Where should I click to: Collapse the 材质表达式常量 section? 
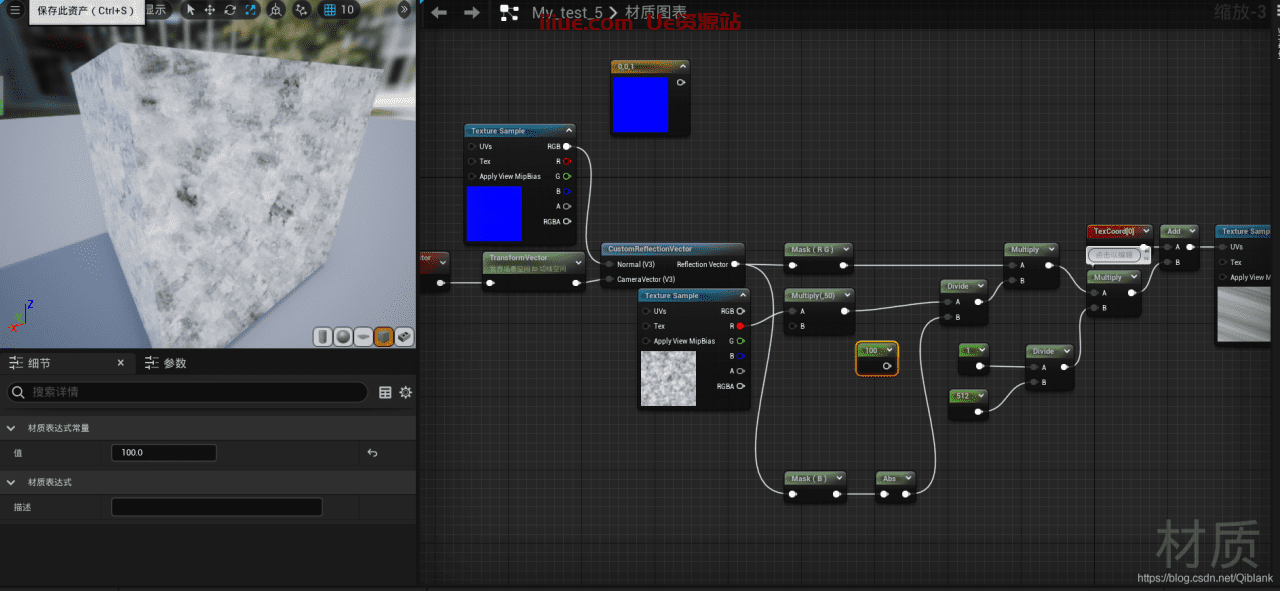[x=11, y=428]
